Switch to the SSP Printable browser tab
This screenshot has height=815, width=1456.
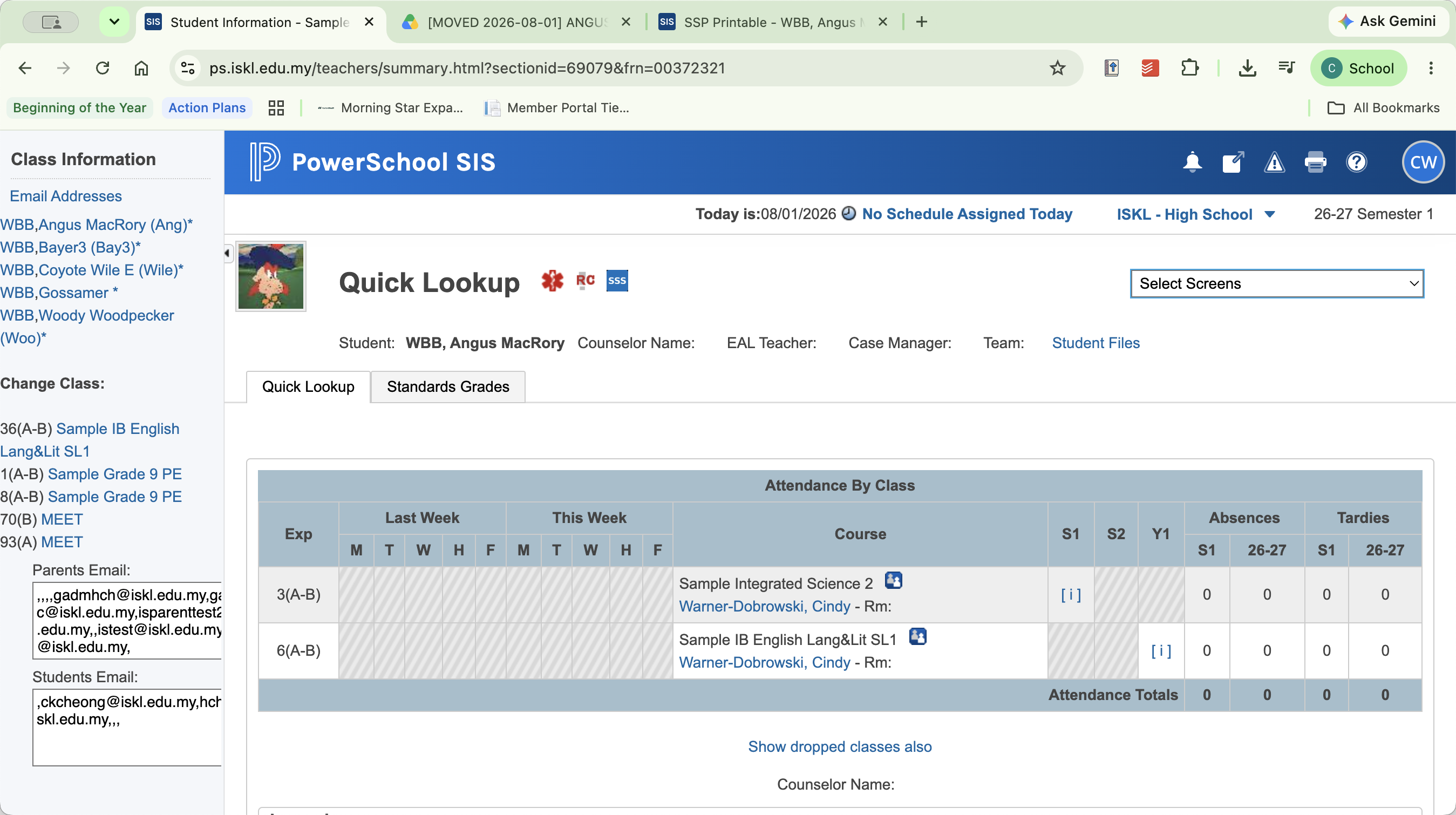point(773,22)
